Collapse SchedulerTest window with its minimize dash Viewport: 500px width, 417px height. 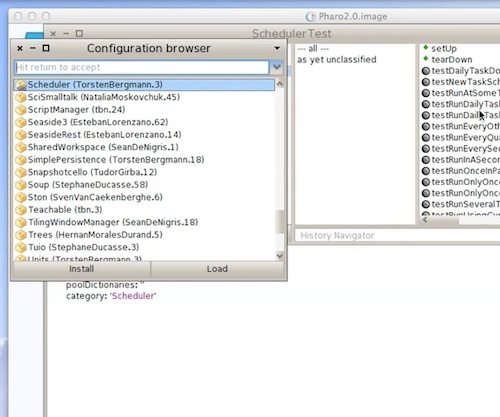coord(66,34)
